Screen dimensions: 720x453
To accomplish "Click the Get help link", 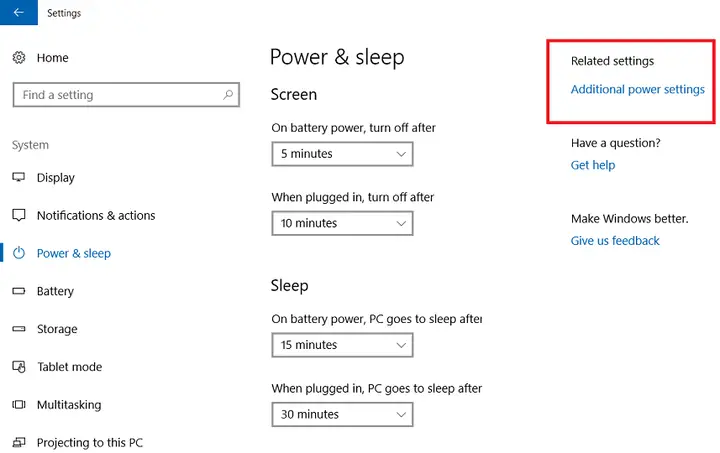I will click(x=593, y=165).
